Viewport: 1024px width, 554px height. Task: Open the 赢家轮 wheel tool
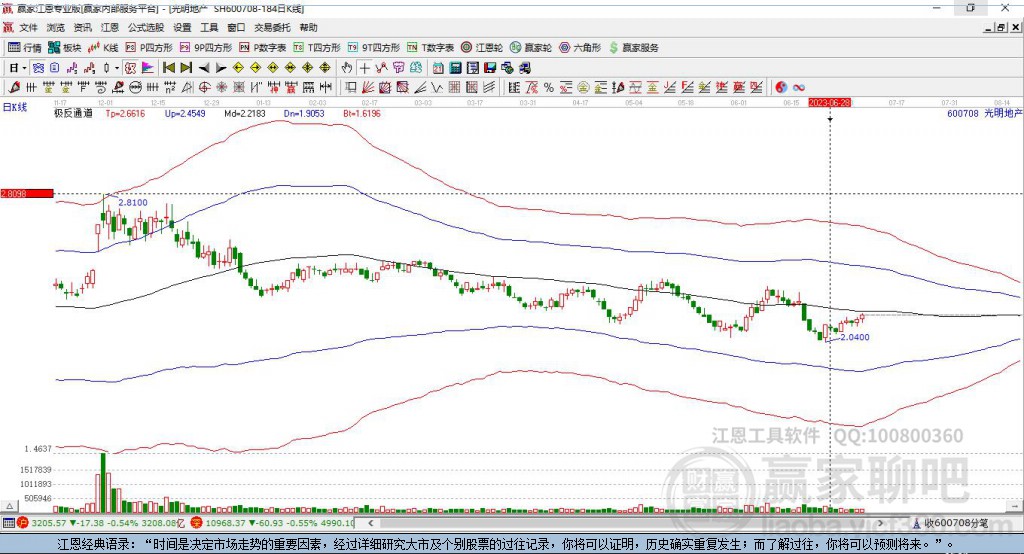click(x=531, y=48)
